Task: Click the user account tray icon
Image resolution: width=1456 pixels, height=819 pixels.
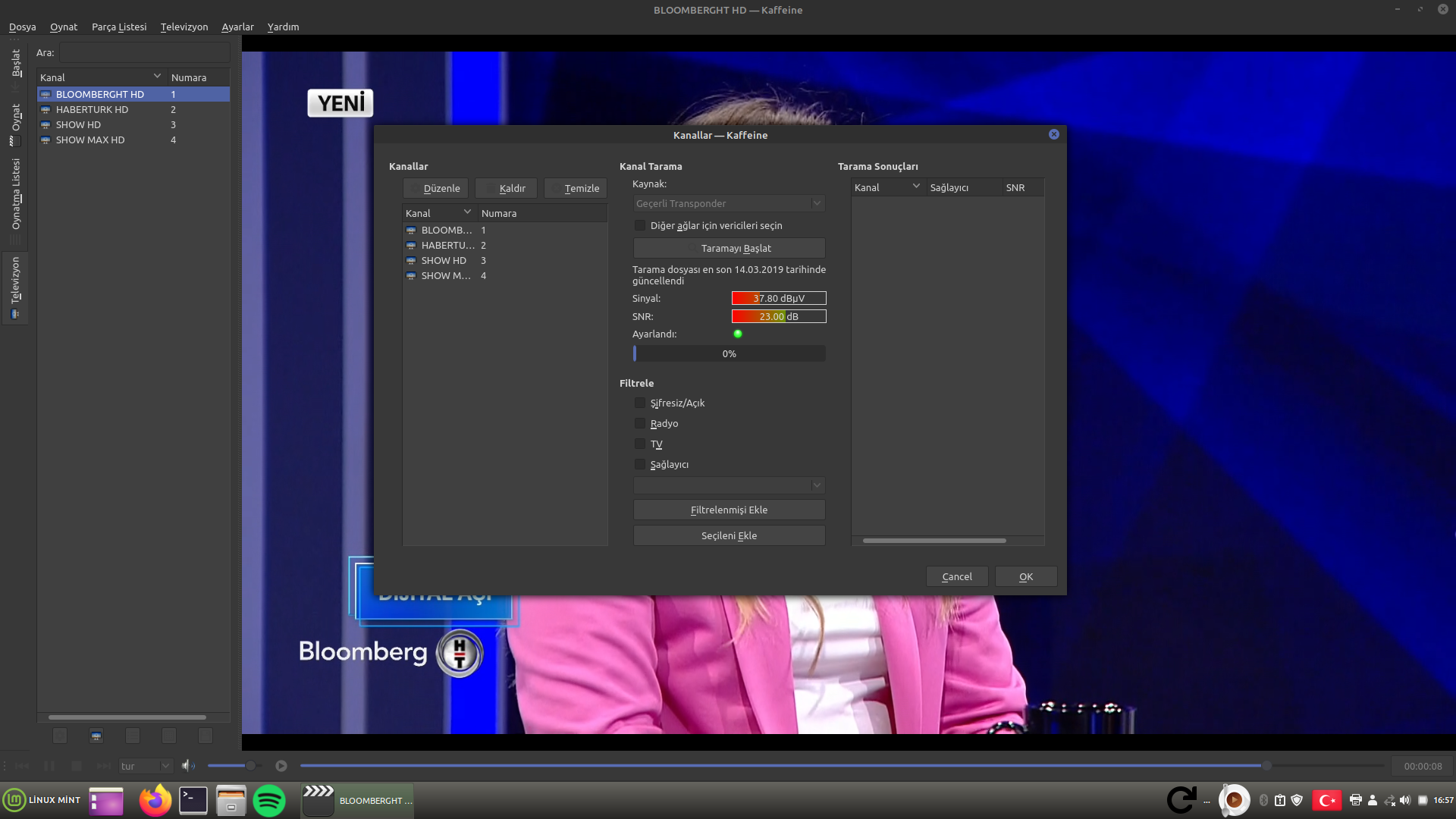Action: point(1372,800)
